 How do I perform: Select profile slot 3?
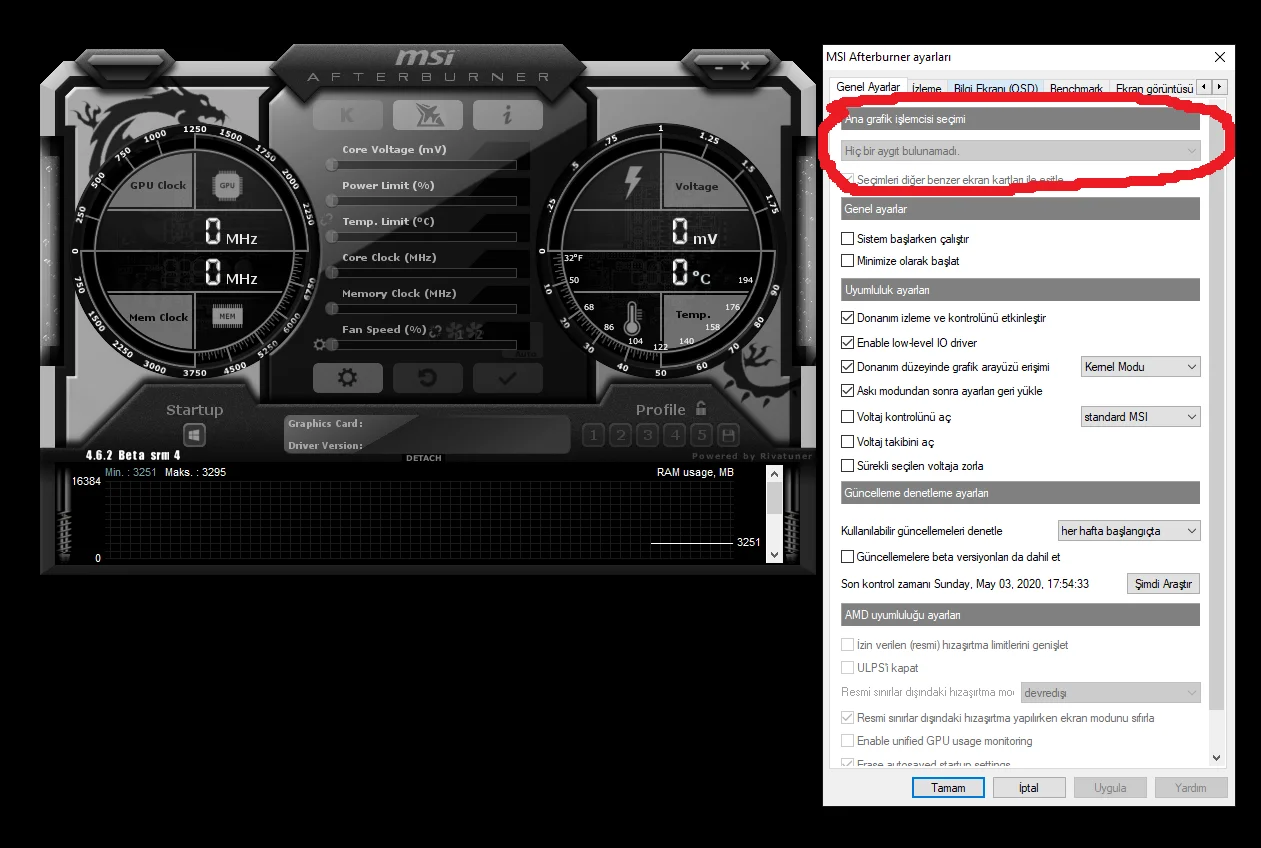coord(647,435)
